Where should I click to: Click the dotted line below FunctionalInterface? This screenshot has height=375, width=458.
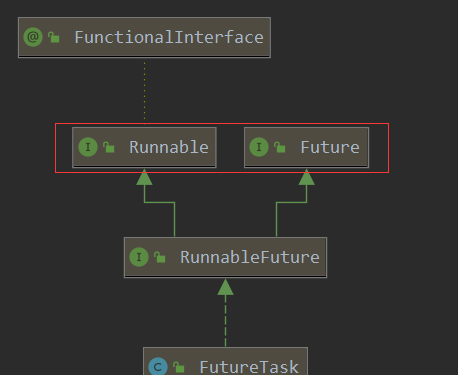pyautogui.click(x=144, y=92)
